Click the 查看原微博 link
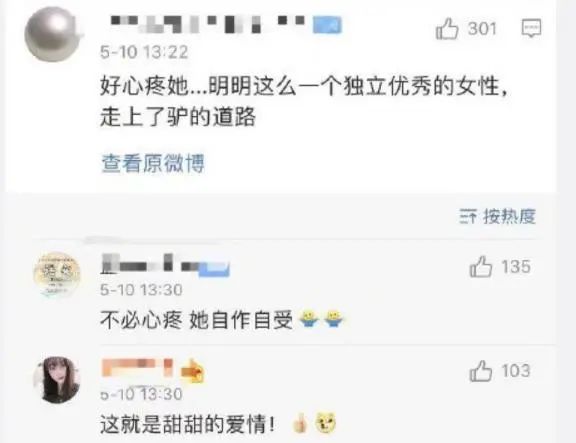This screenshot has height=443, width=576. click(x=152, y=163)
